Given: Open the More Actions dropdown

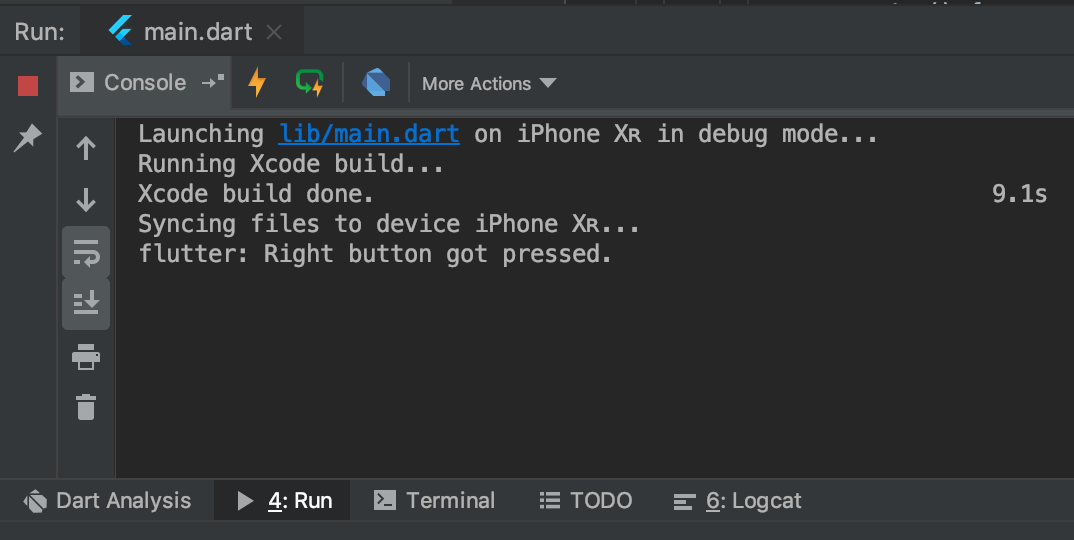Looking at the screenshot, I should (489, 84).
